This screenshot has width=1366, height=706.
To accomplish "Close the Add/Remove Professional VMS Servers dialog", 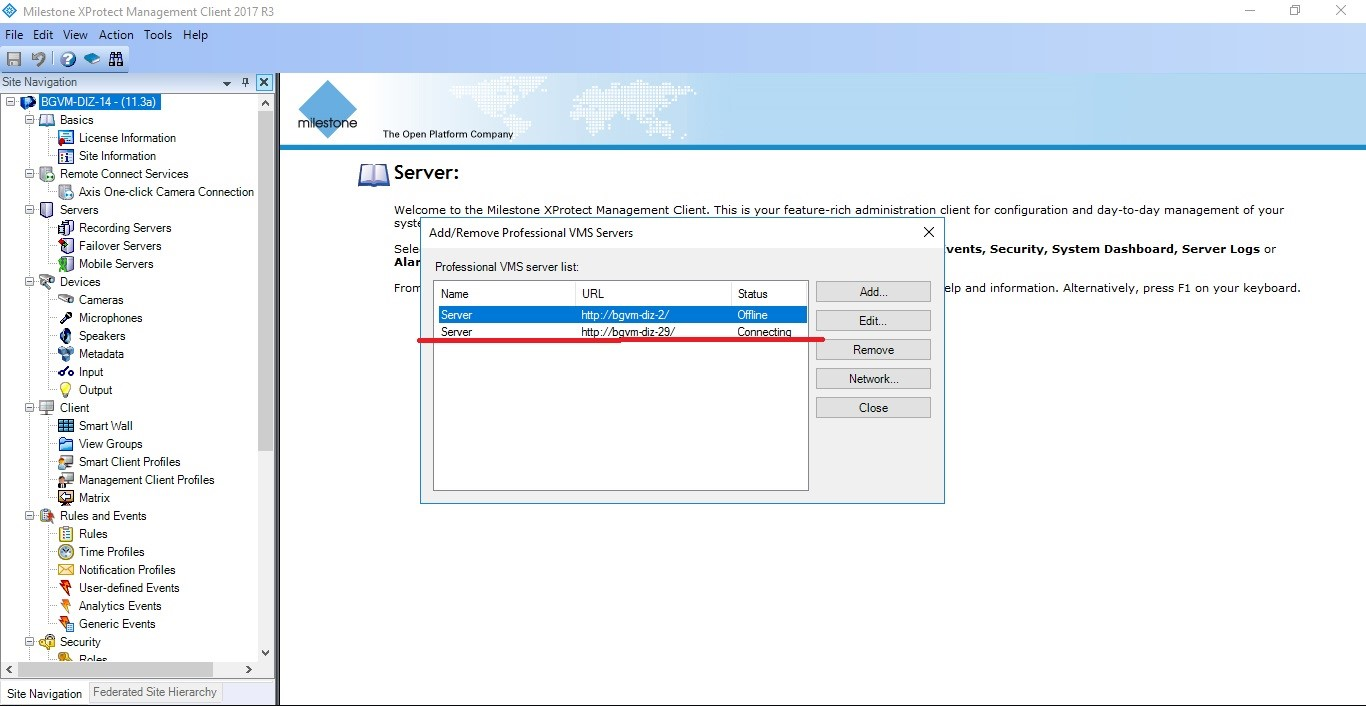I will click(x=928, y=232).
